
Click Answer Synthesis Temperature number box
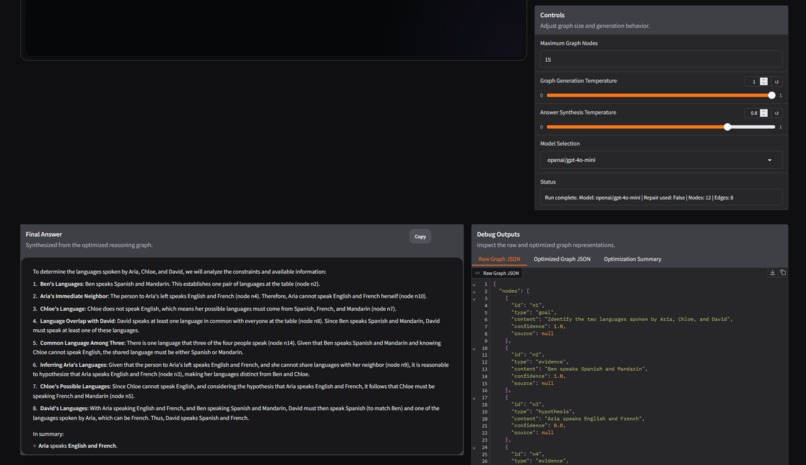click(752, 113)
